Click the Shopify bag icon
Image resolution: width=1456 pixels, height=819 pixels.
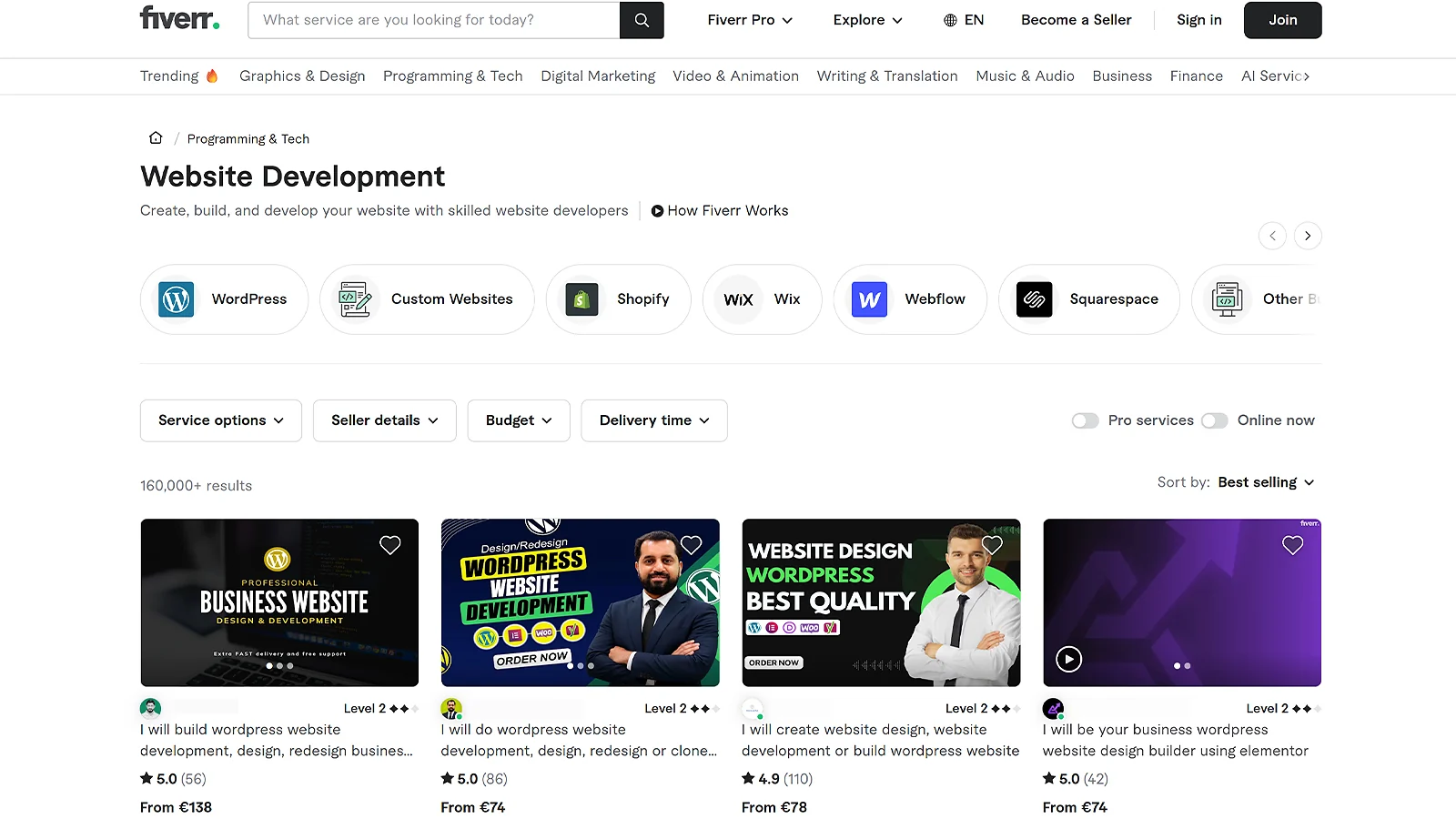coord(581,299)
